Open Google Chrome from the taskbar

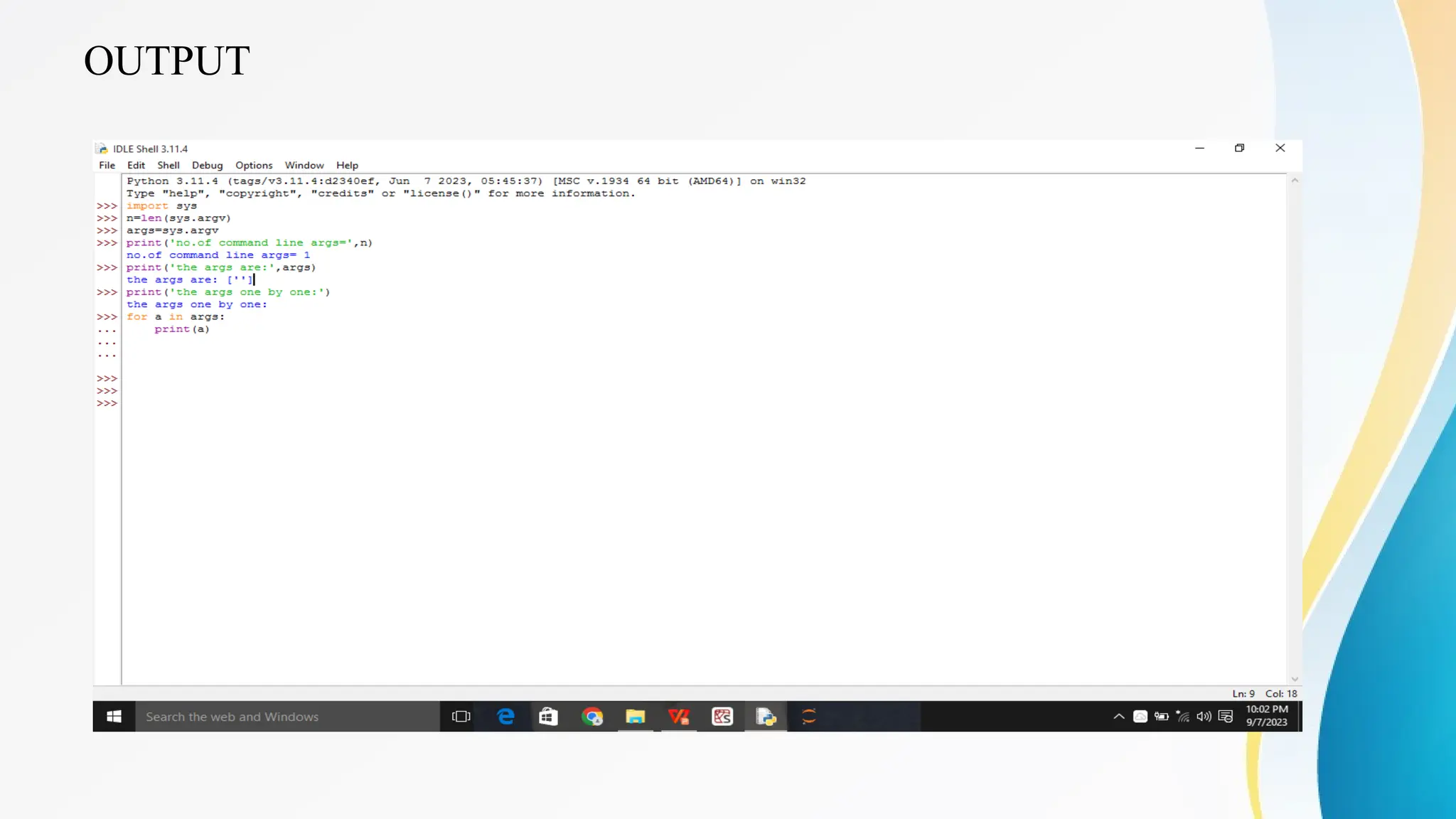(592, 717)
